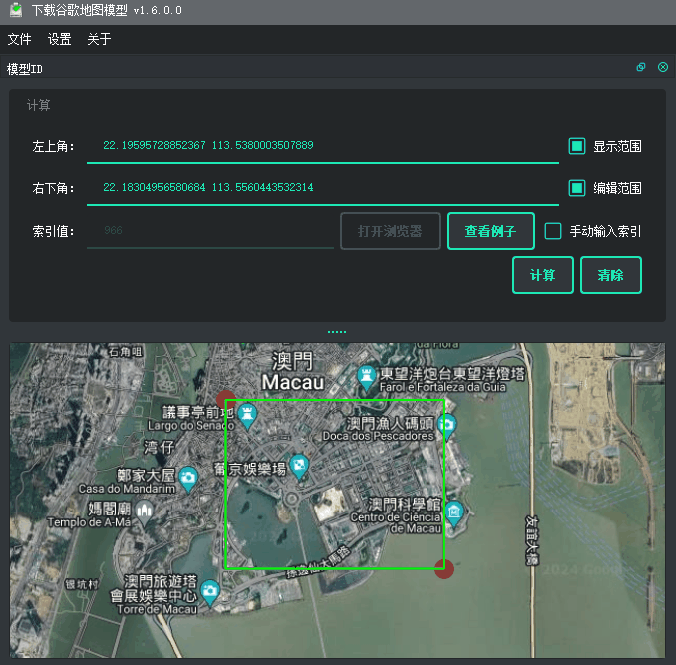Toggle the 显示范围 checkbox
The height and width of the screenshot is (665, 676).
tap(576, 146)
